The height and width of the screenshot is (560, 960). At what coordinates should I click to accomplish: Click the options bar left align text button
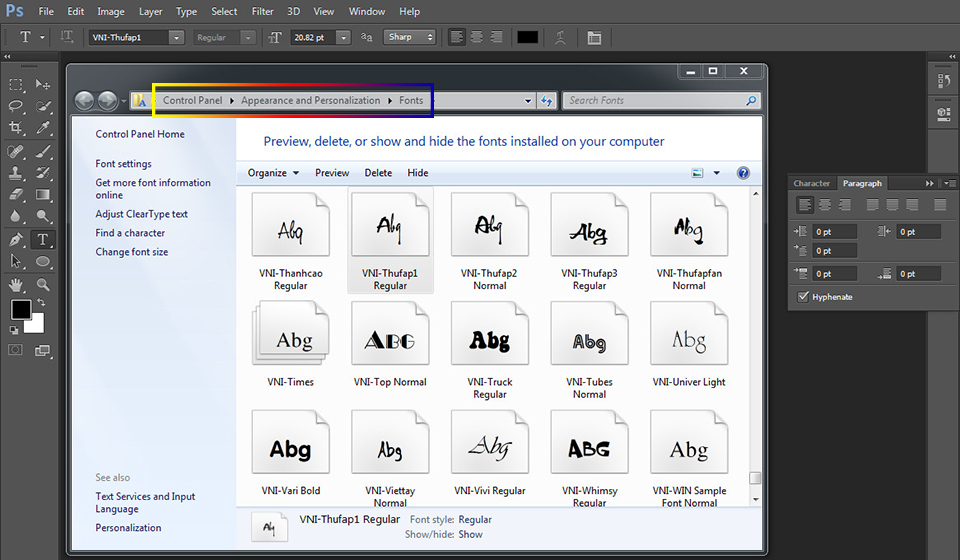(x=457, y=37)
